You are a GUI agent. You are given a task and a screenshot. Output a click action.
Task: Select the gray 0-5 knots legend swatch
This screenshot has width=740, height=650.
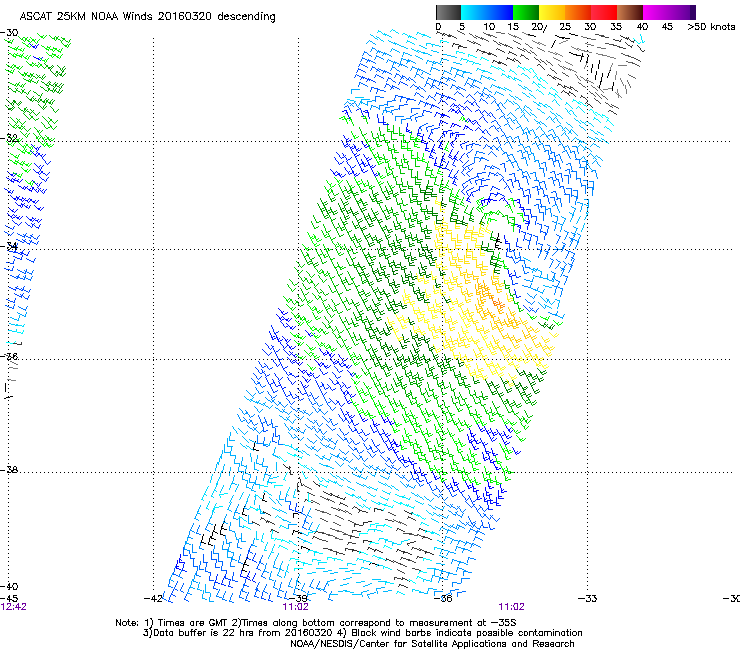pyautogui.click(x=448, y=12)
